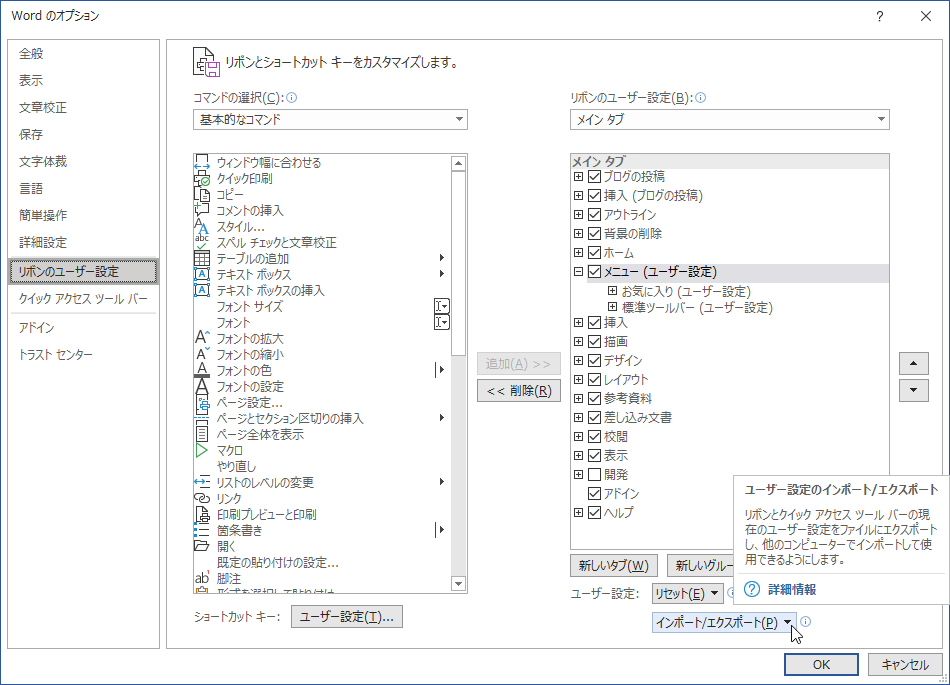
Task: Toggle the 開発 tab checkbox
Action: click(x=594, y=473)
